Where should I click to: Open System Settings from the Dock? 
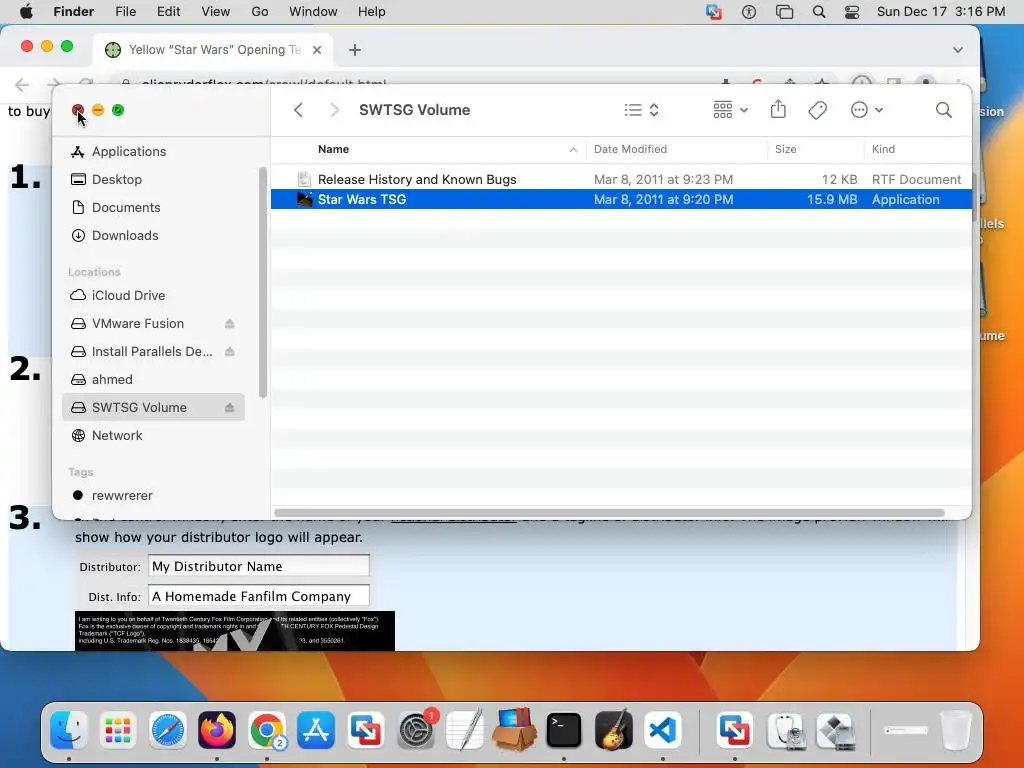pyautogui.click(x=416, y=729)
